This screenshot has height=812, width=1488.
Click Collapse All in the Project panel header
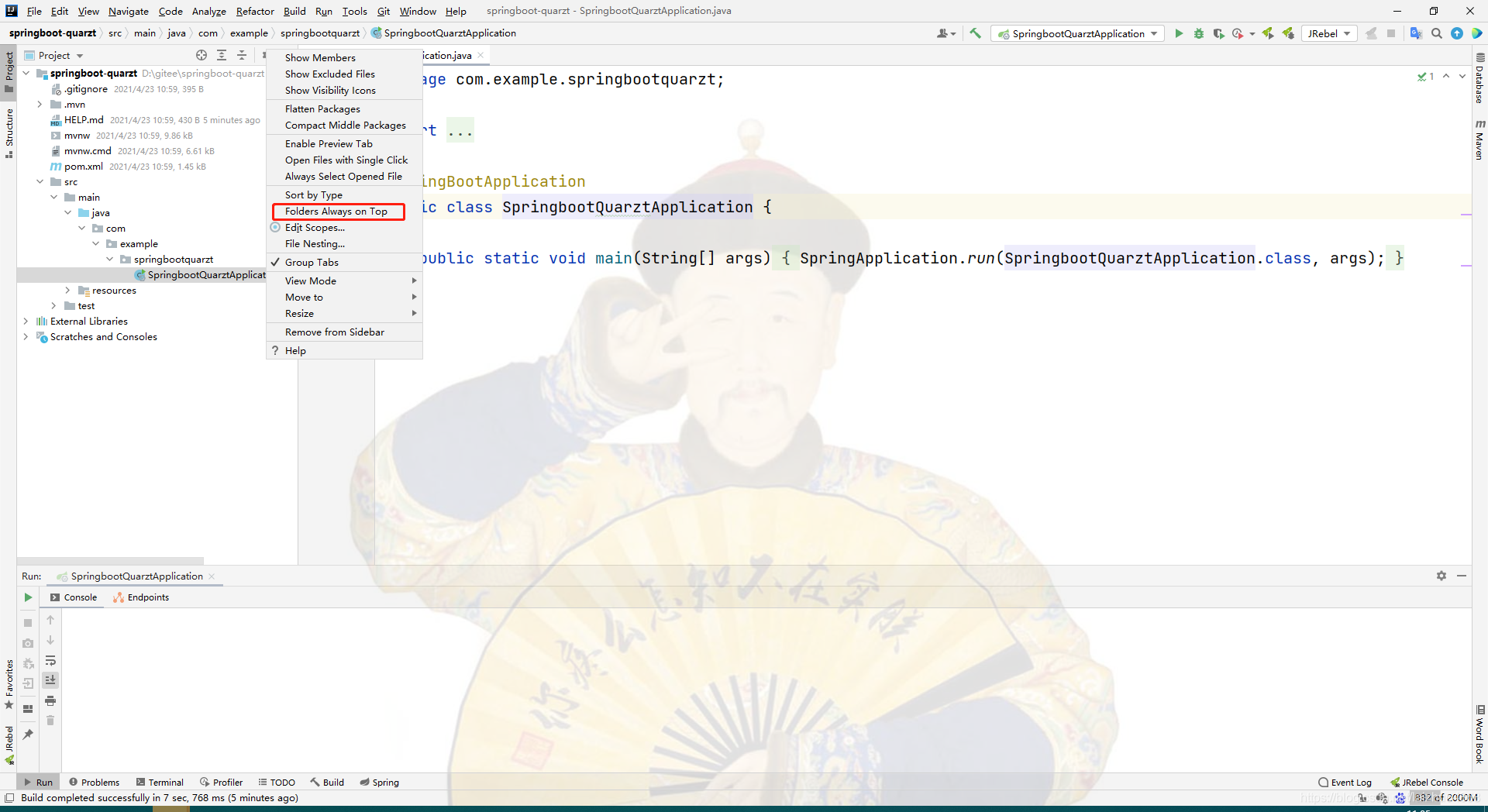point(242,55)
